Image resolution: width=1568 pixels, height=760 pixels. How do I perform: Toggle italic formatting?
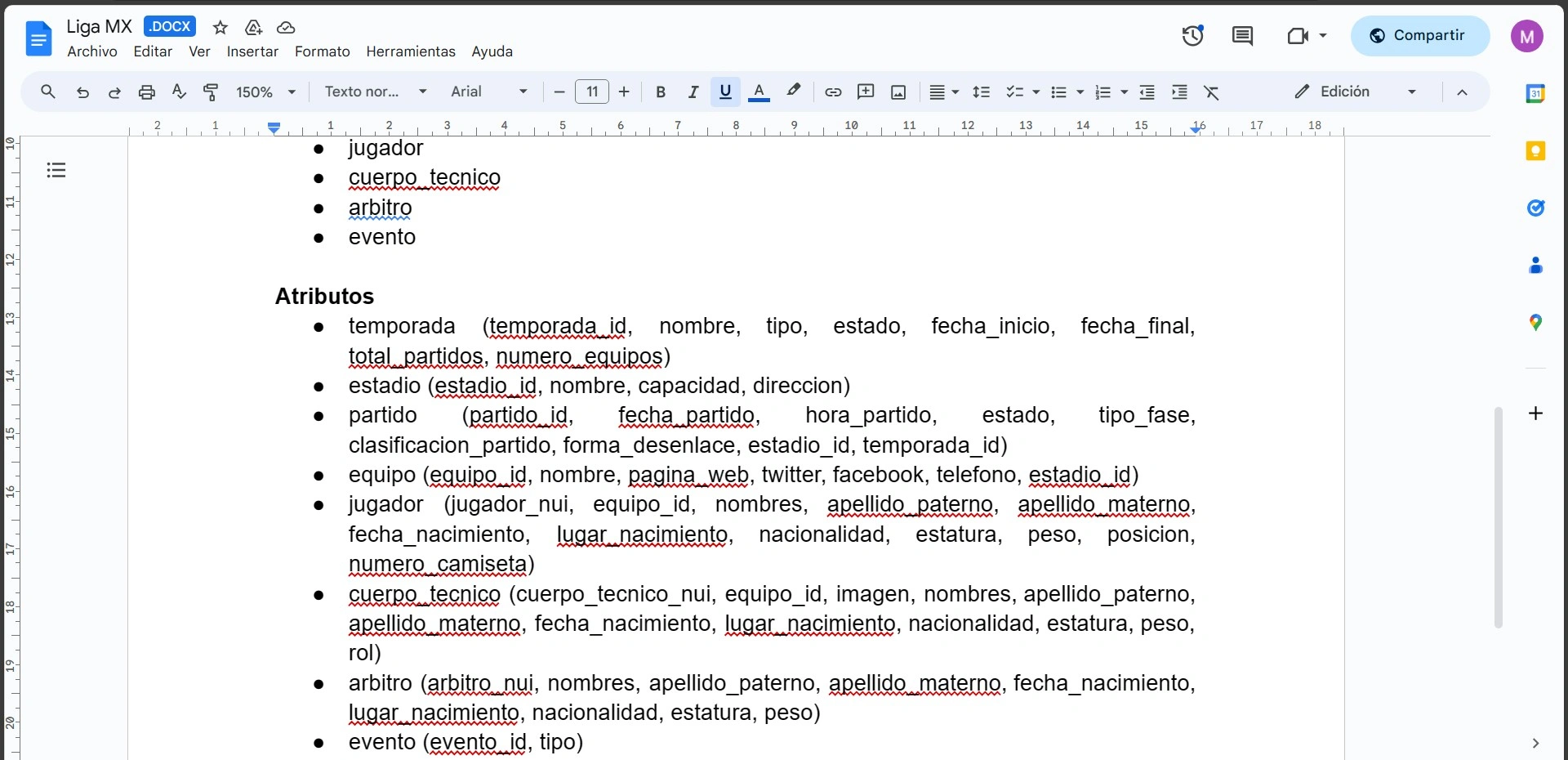pyautogui.click(x=693, y=92)
